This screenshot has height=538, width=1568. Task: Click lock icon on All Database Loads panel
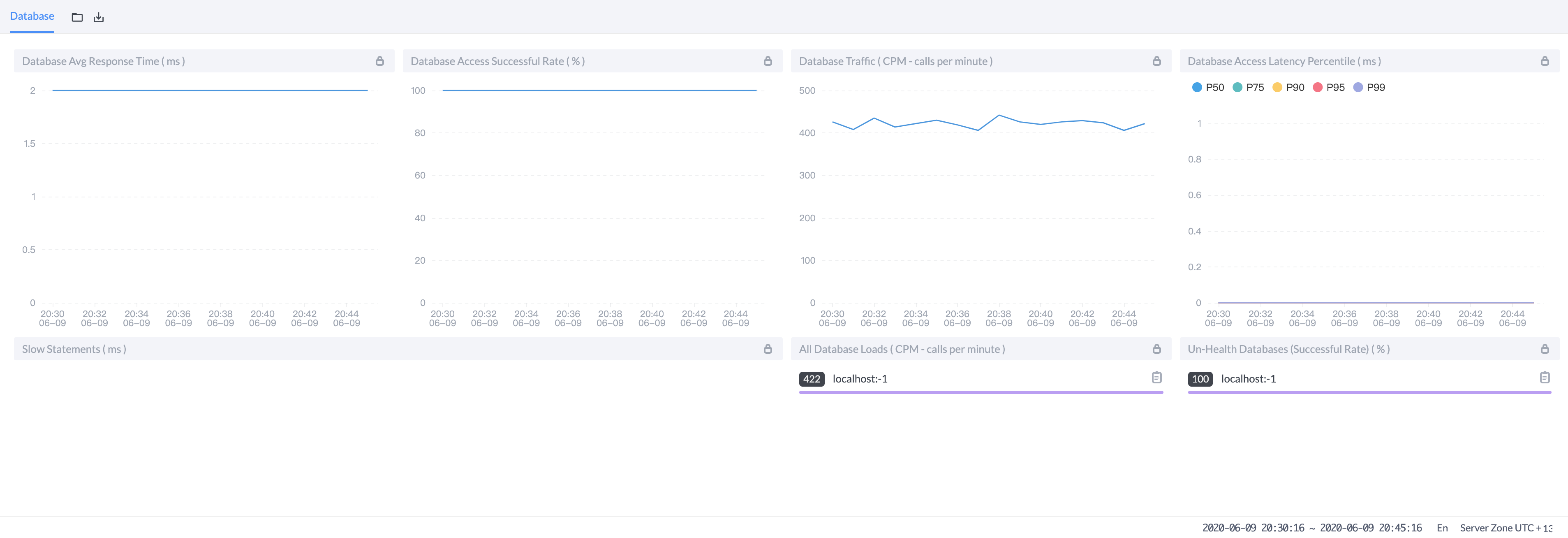point(1156,349)
